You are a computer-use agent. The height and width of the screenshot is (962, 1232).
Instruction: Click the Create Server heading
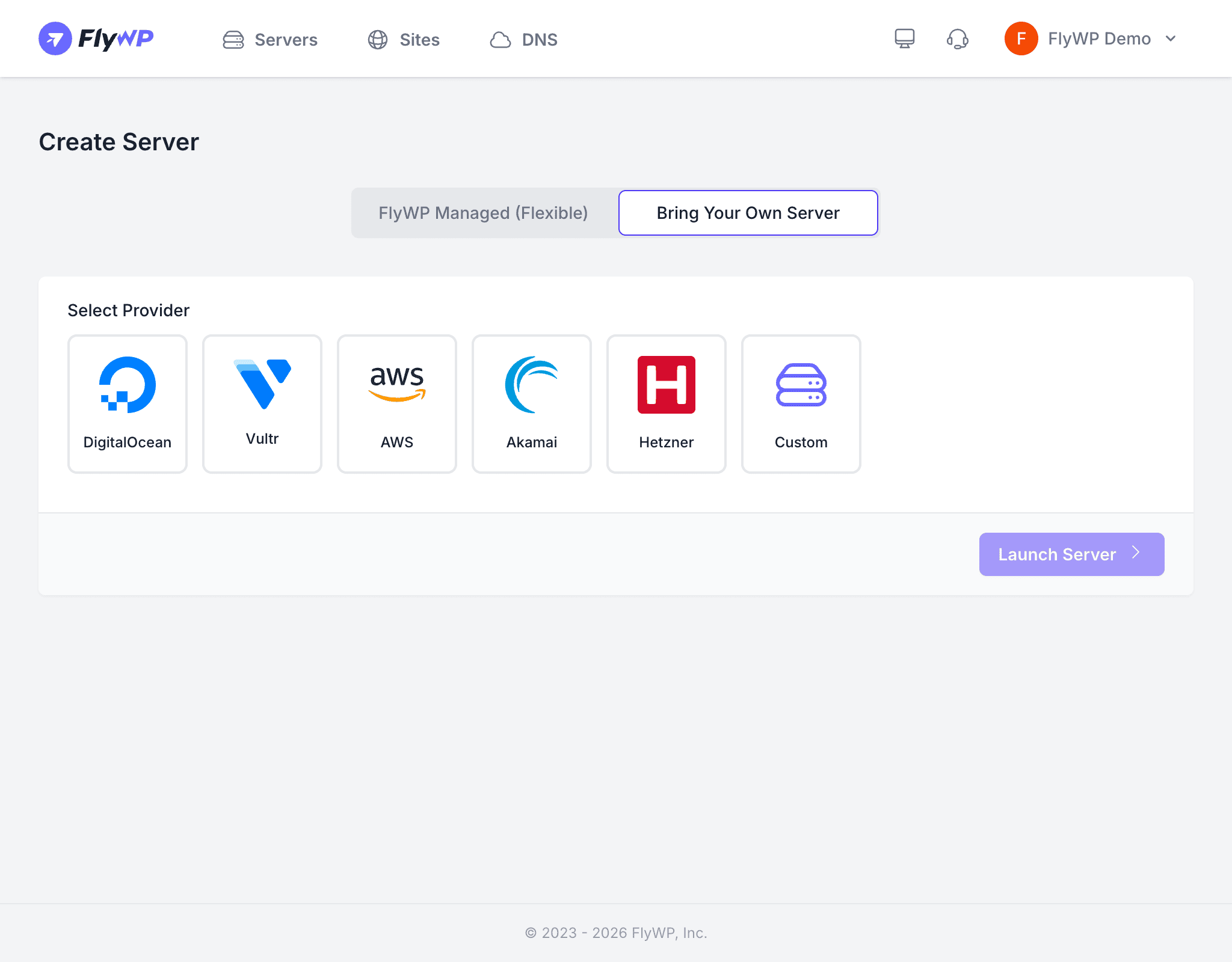pos(119,142)
